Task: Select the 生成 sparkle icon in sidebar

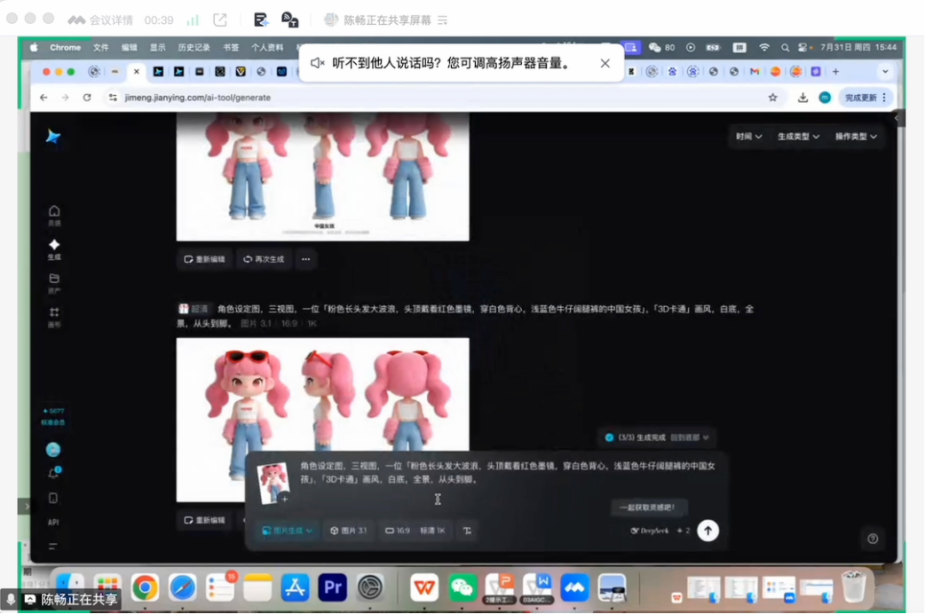Action: pos(54,247)
